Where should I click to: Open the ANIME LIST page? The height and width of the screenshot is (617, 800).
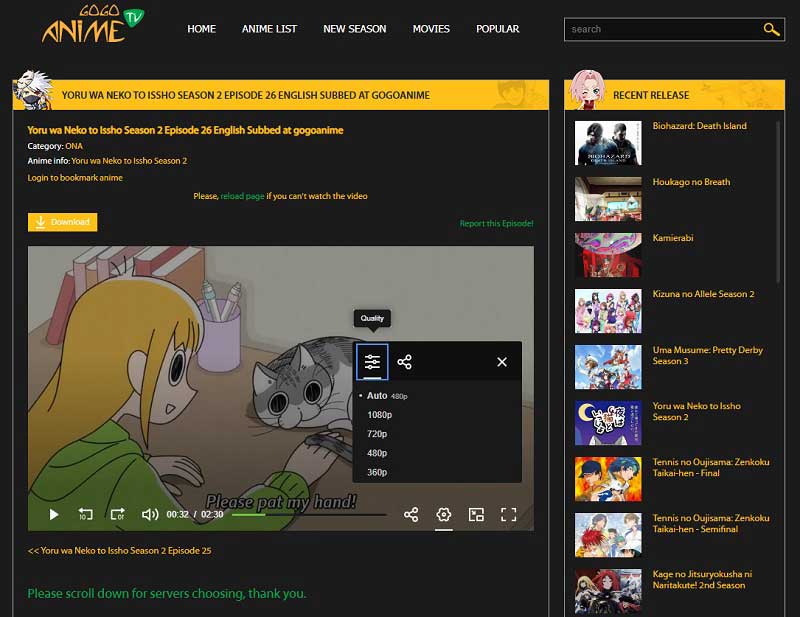269,29
